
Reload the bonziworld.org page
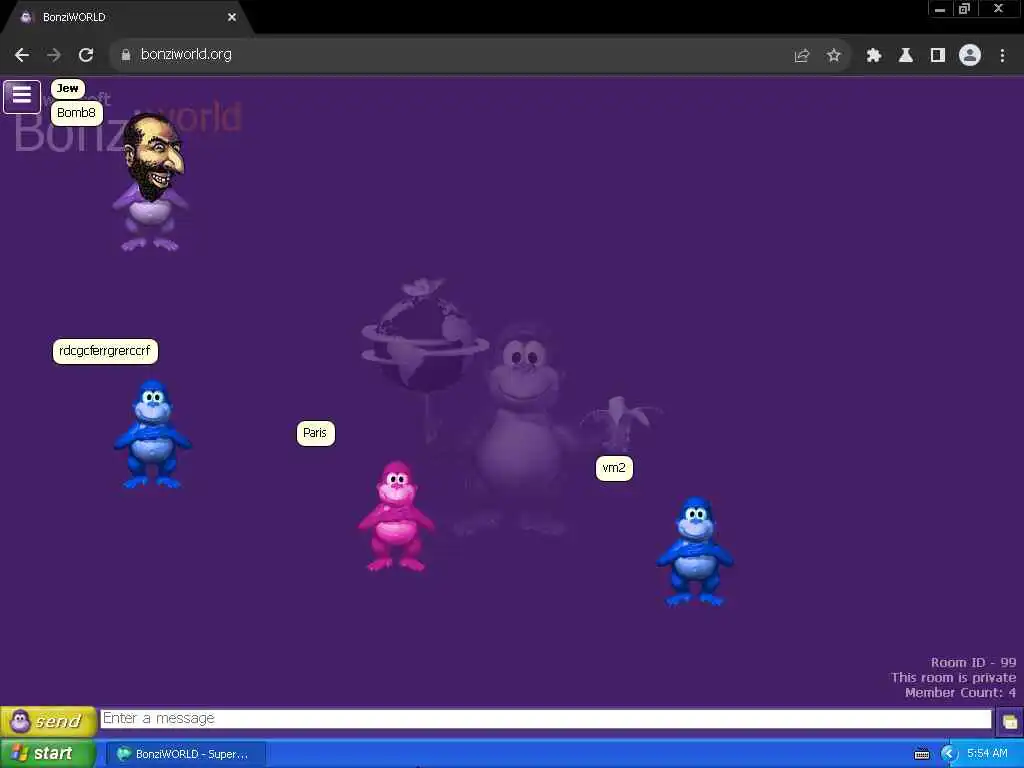pos(86,55)
